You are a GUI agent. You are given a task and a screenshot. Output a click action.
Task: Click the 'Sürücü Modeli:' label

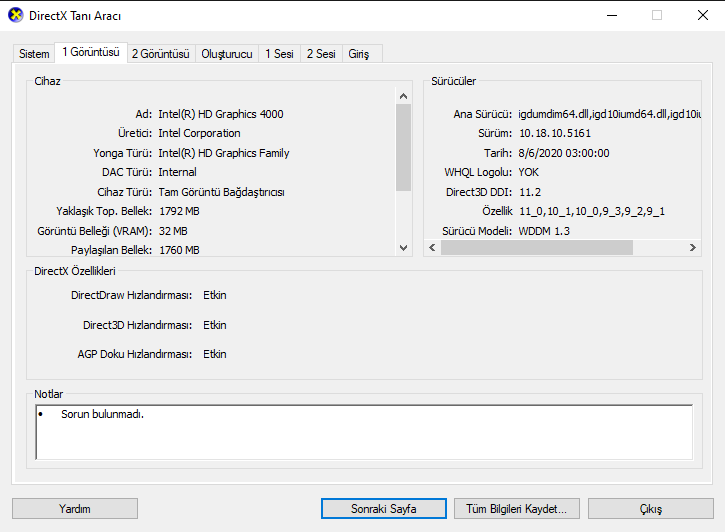tap(477, 231)
